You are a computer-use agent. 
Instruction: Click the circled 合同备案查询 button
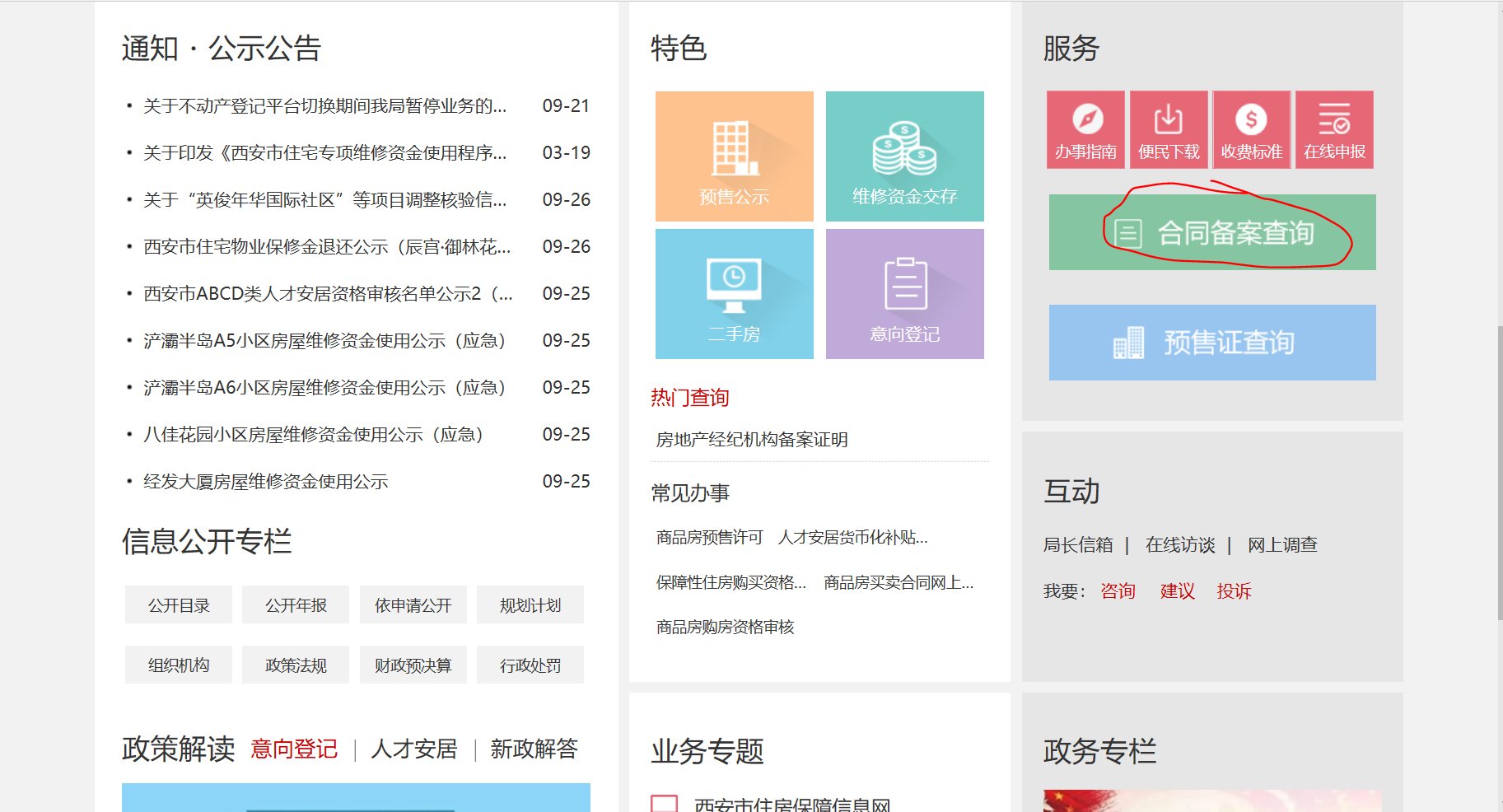coord(1211,233)
